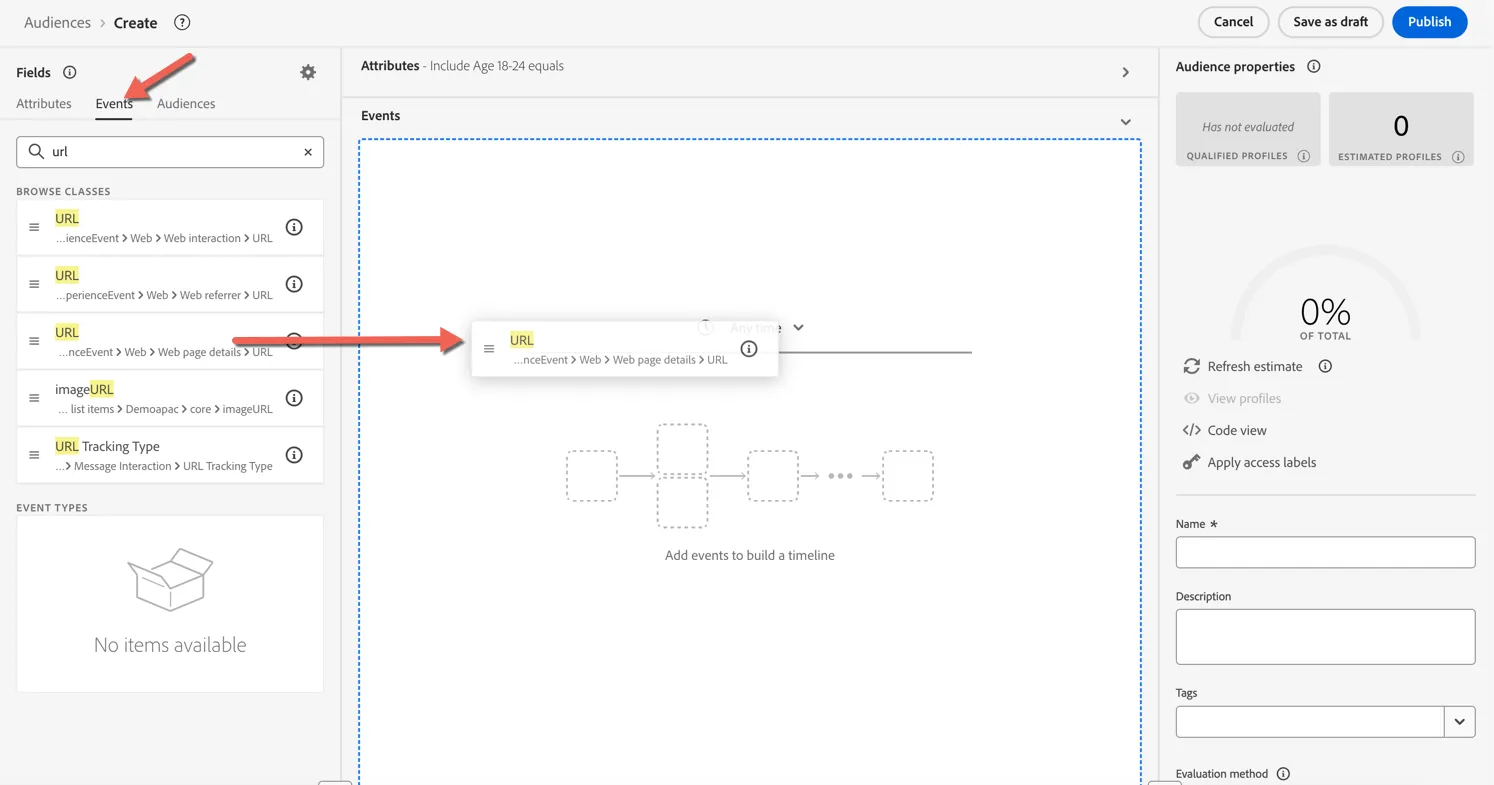This screenshot has height=785, width=1494.
Task: Show info for URL Tracking Type field
Action: pos(294,455)
